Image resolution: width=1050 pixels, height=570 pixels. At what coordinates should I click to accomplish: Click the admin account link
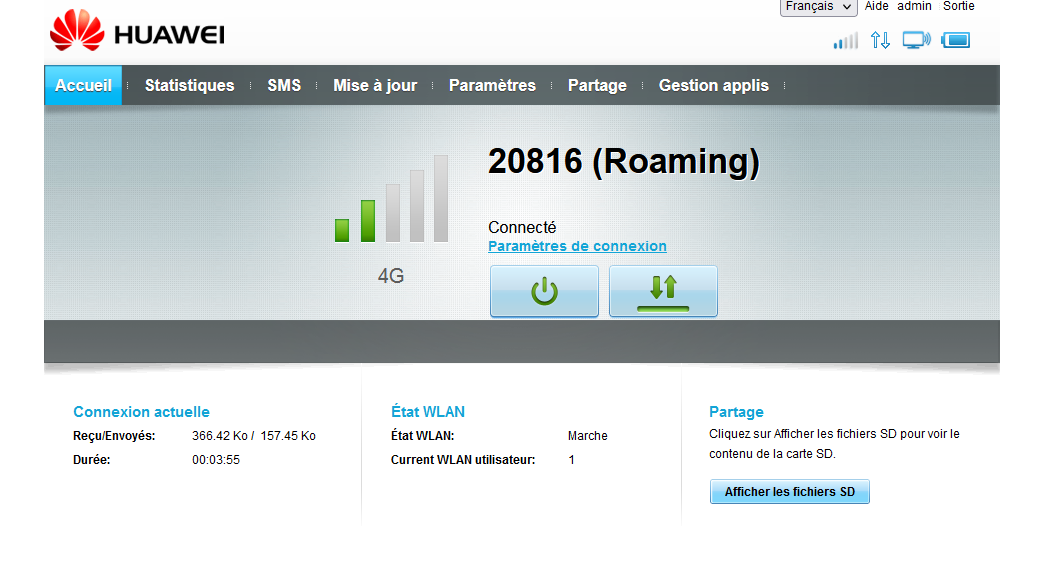tap(914, 6)
